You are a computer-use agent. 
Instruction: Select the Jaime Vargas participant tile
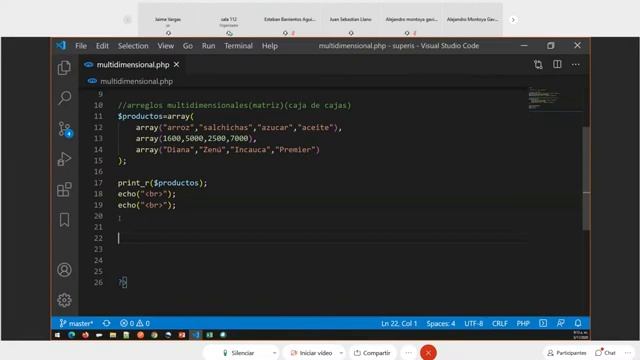168,20
